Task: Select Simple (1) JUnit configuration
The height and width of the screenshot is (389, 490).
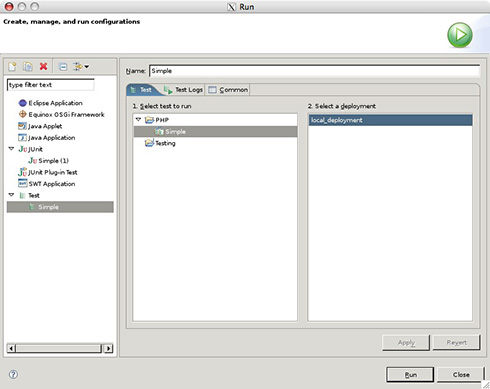Action: click(53, 161)
